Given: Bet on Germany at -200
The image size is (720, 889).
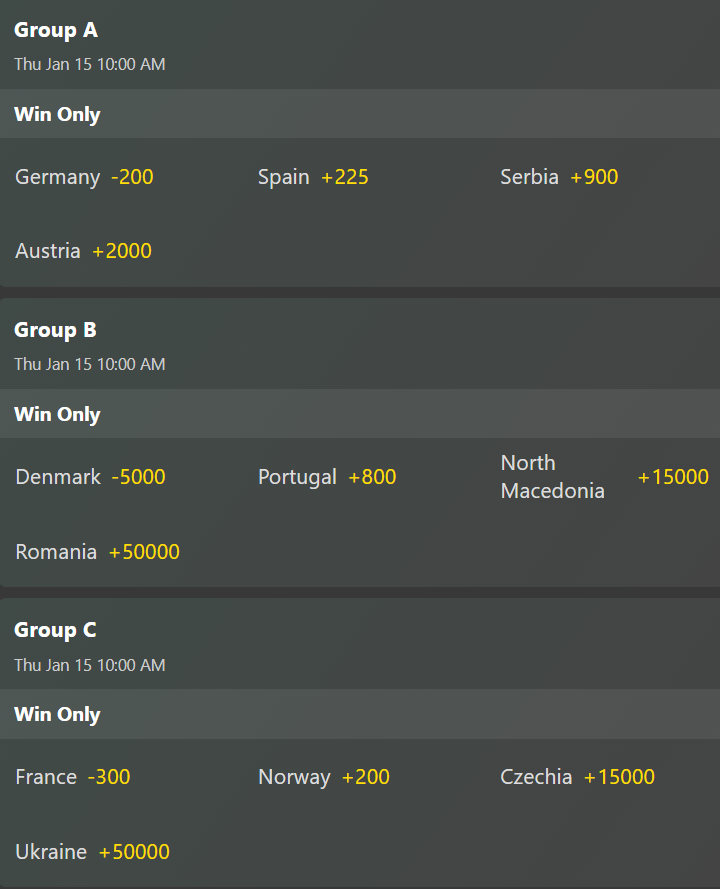Looking at the screenshot, I should click(85, 177).
